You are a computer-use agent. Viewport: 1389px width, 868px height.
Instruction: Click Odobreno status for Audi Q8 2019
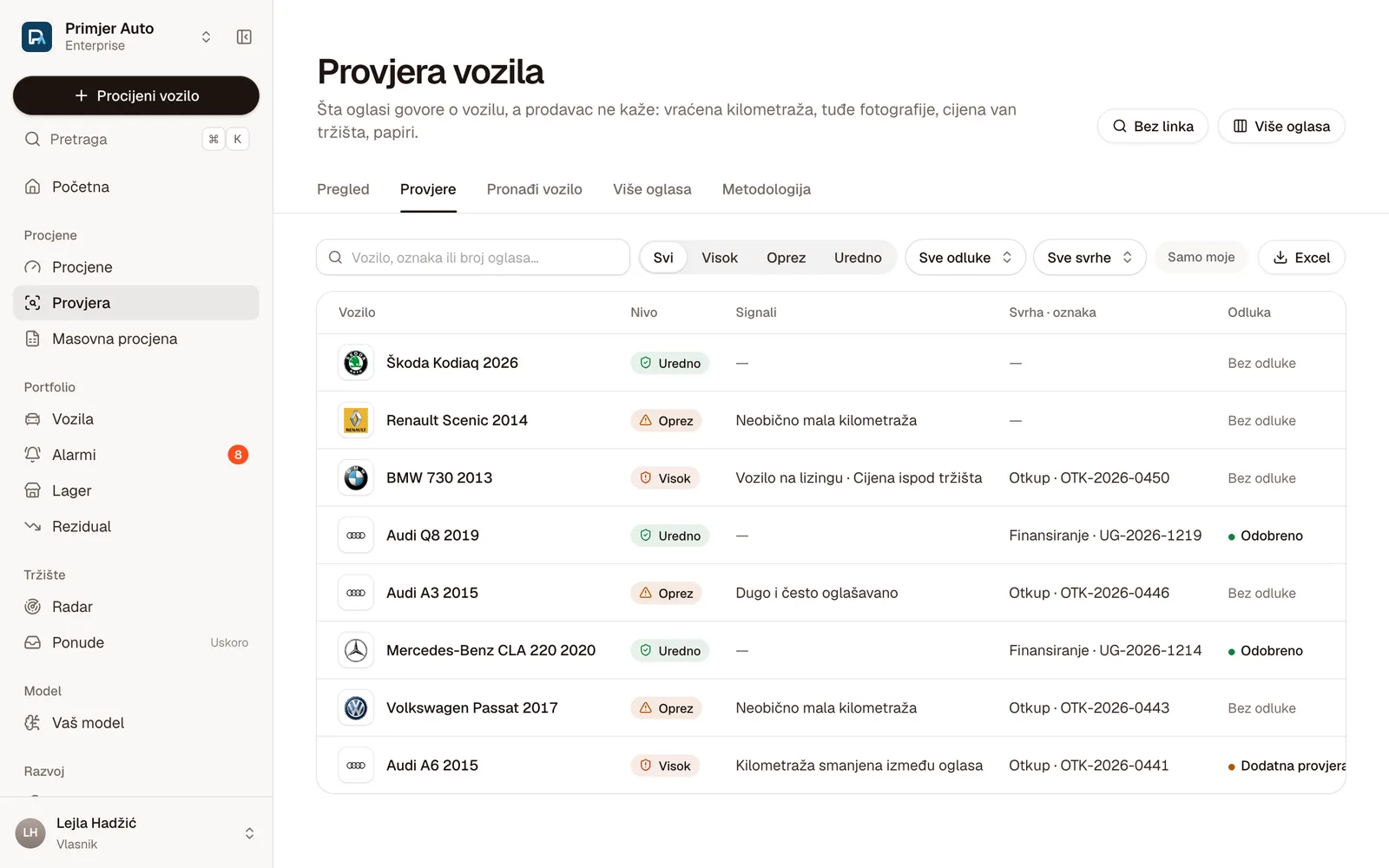coord(1266,536)
